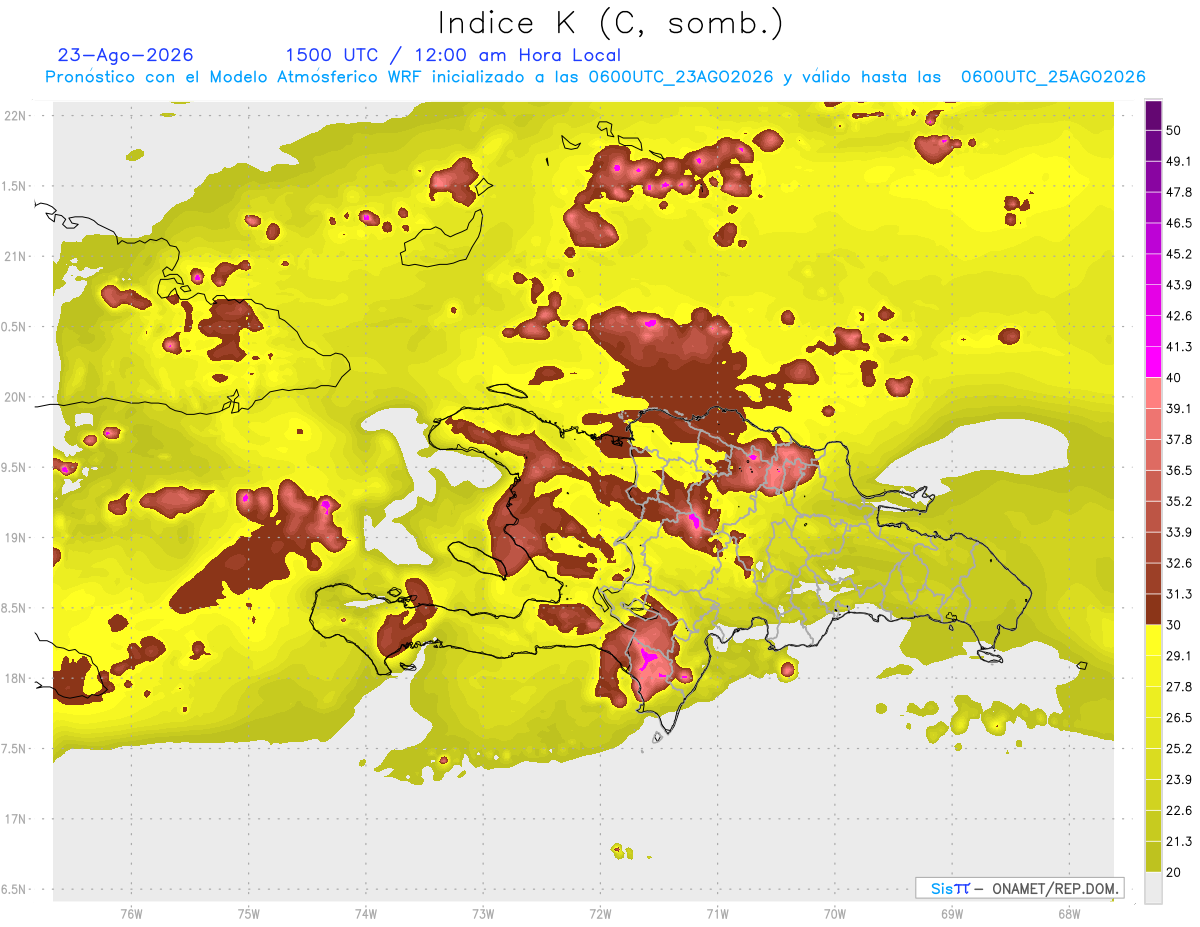Click legend value "47.8"
Viewport: 1200px width, 927px height.
[x=1179, y=192]
